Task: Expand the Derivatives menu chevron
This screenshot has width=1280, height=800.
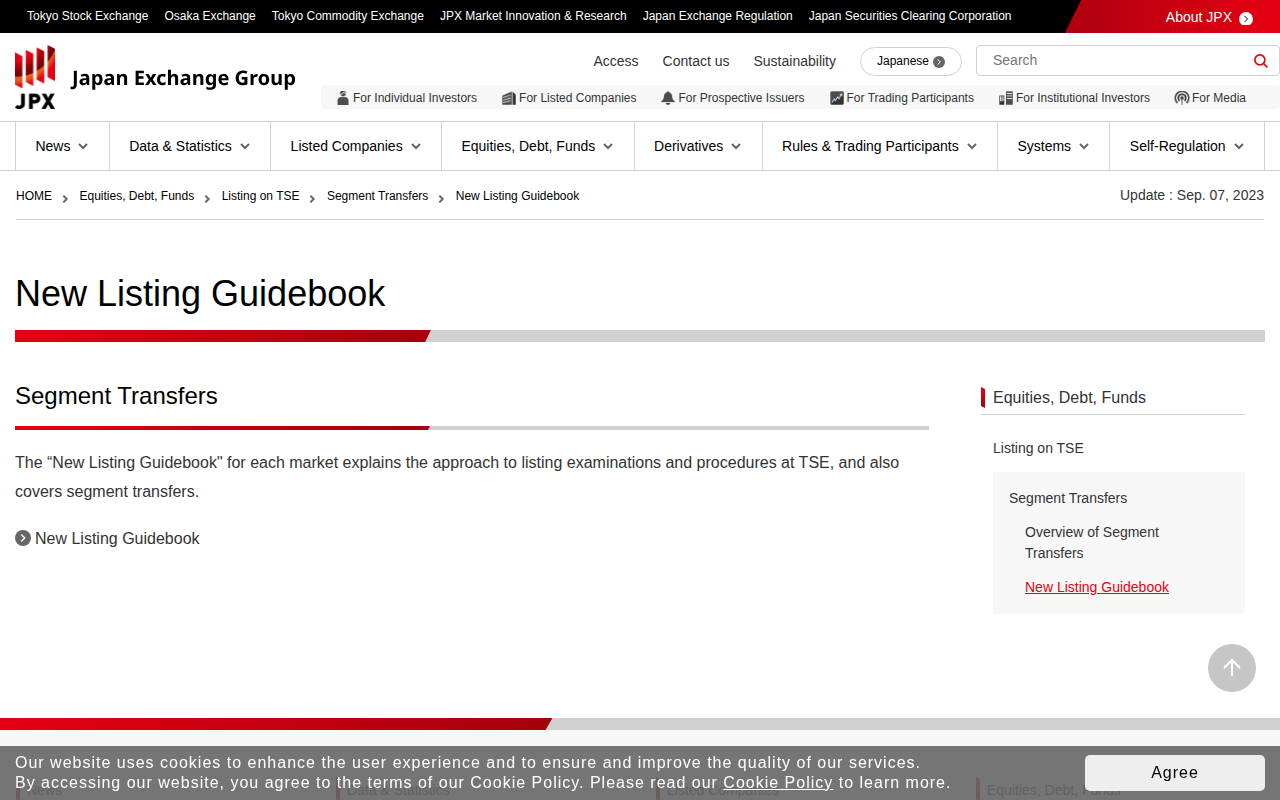Action: point(736,146)
